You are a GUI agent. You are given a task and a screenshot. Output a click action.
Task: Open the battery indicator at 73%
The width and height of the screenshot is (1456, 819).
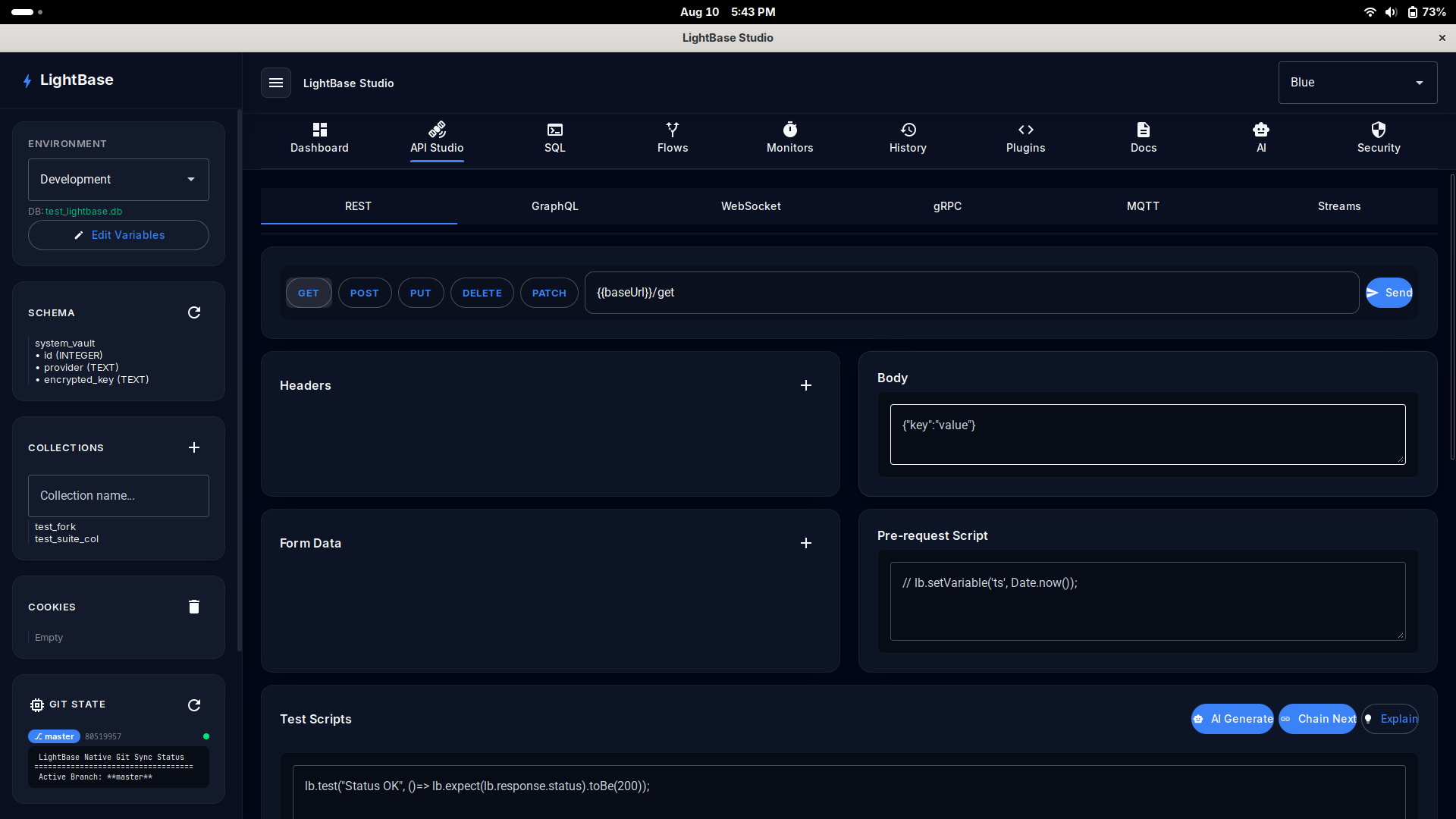point(1426,12)
